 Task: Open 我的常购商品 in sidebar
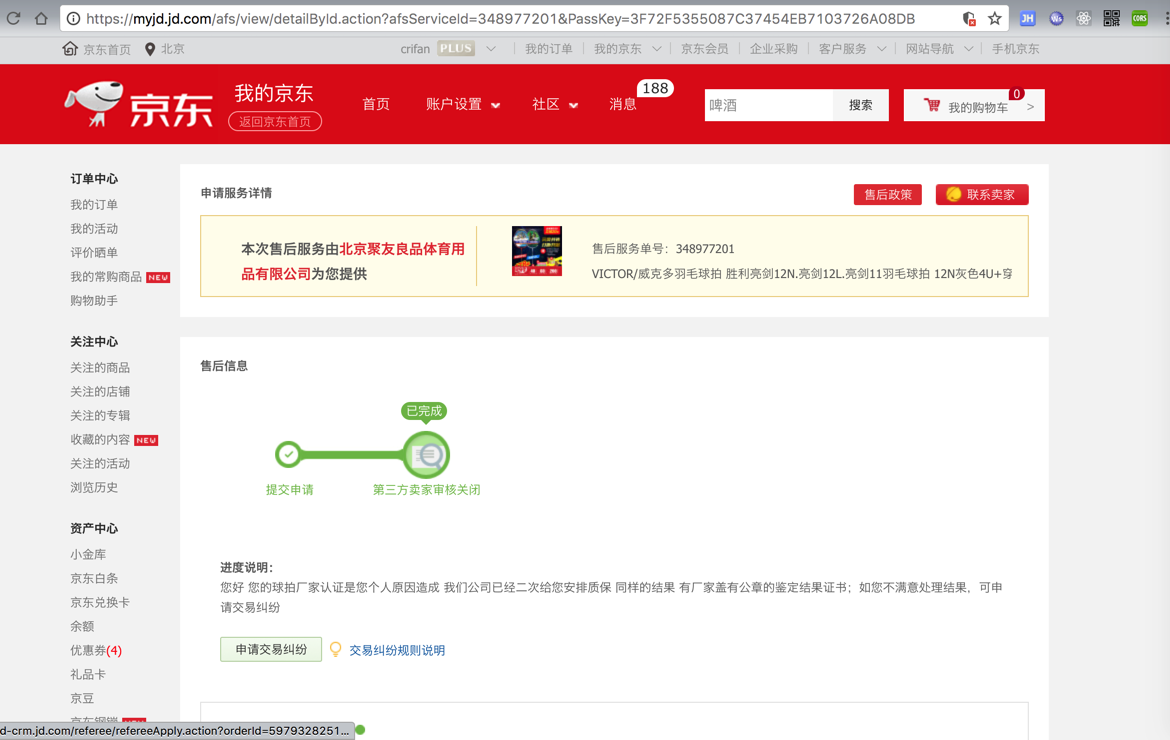(x=106, y=277)
